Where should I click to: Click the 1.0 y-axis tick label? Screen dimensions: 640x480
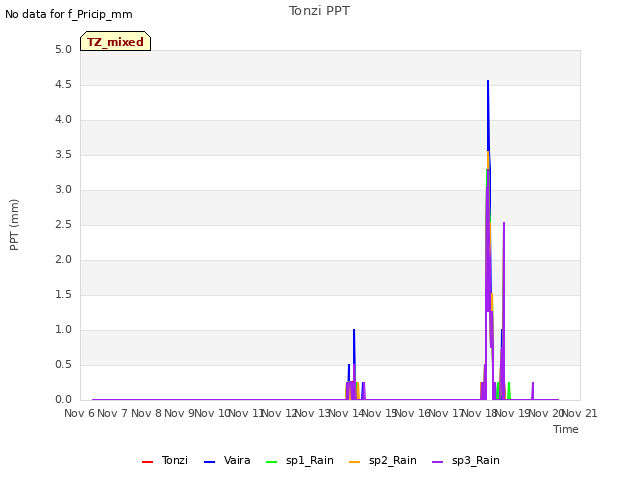click(x=63, y=329)
